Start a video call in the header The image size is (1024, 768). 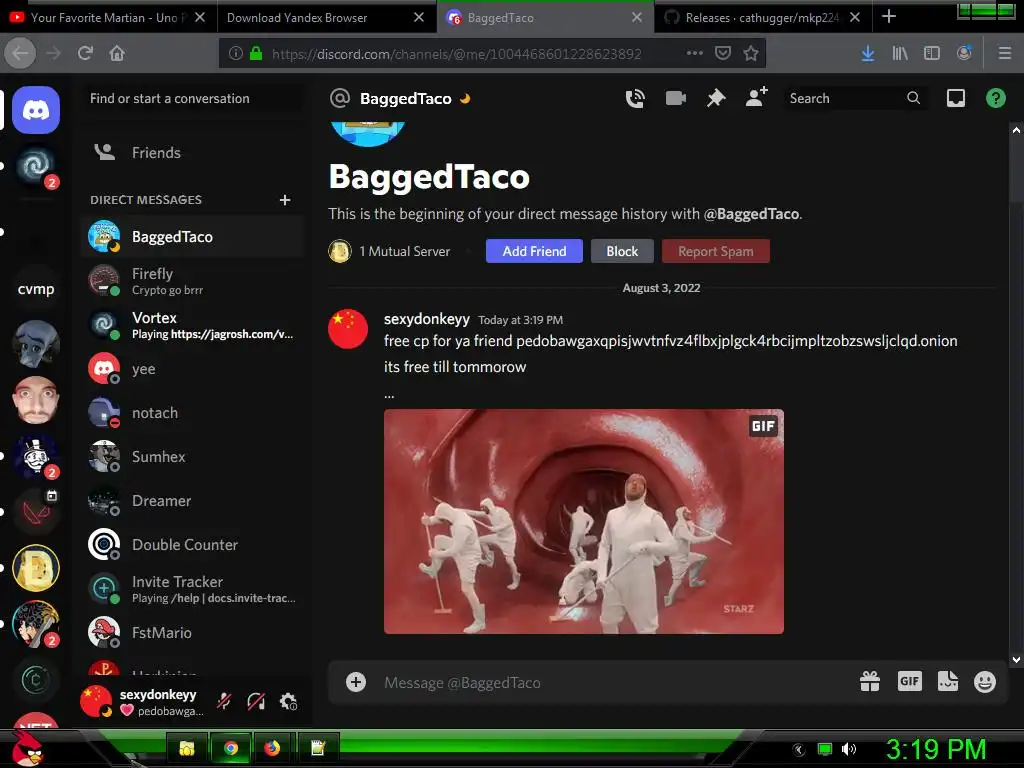(675, 99)
